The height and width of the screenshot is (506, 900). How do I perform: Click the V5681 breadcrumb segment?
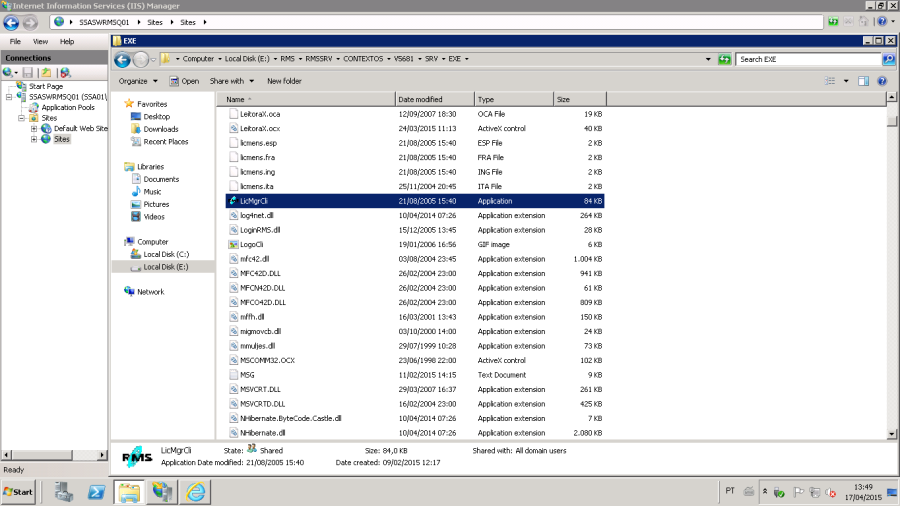coord(404,59)
